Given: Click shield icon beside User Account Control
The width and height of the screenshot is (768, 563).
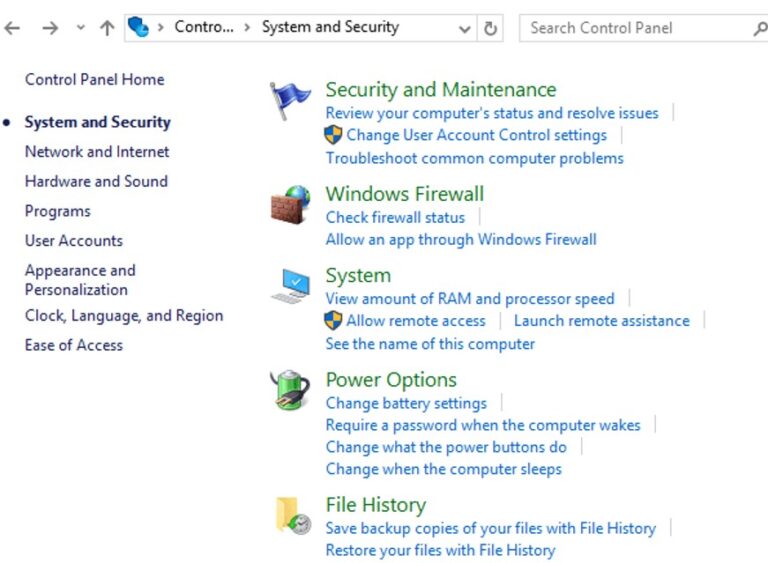Looking at the screenshot, I should [x=333, y=135].
